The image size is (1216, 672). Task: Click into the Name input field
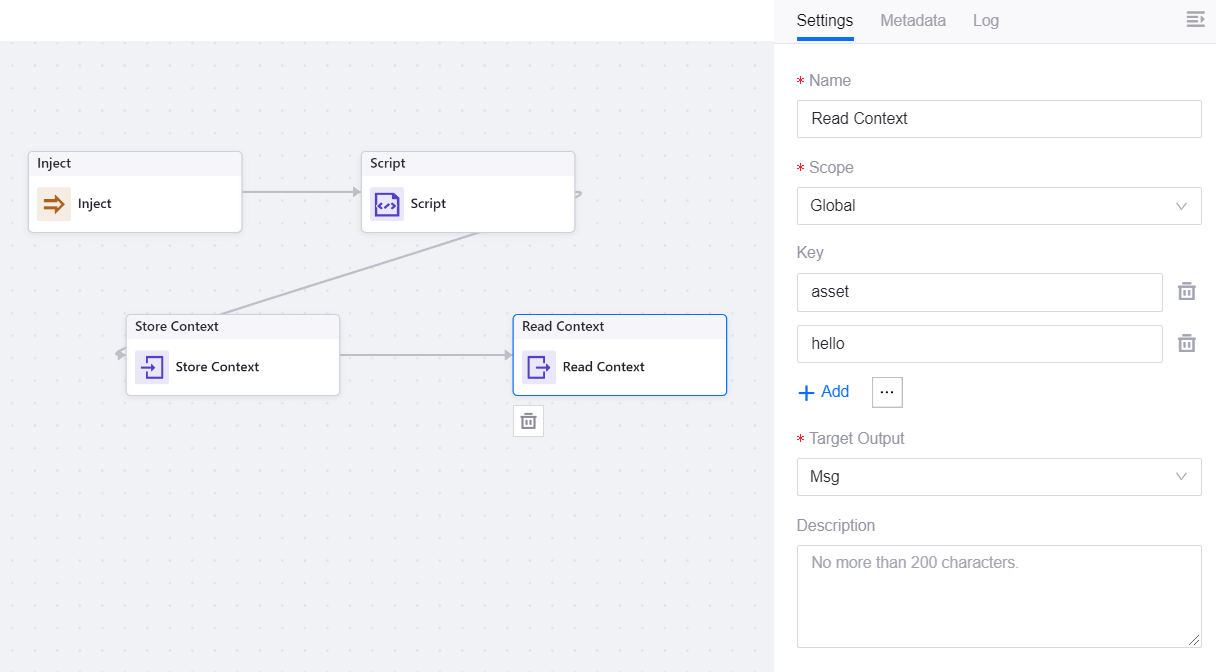998,119
